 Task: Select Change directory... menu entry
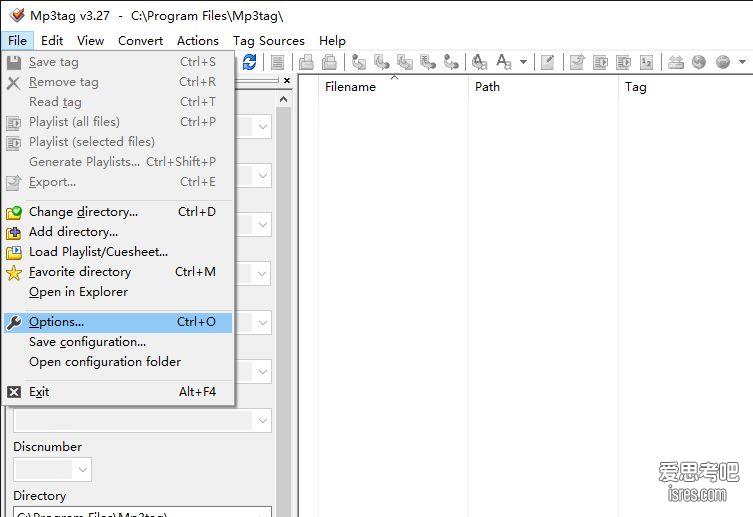point(118,212)
